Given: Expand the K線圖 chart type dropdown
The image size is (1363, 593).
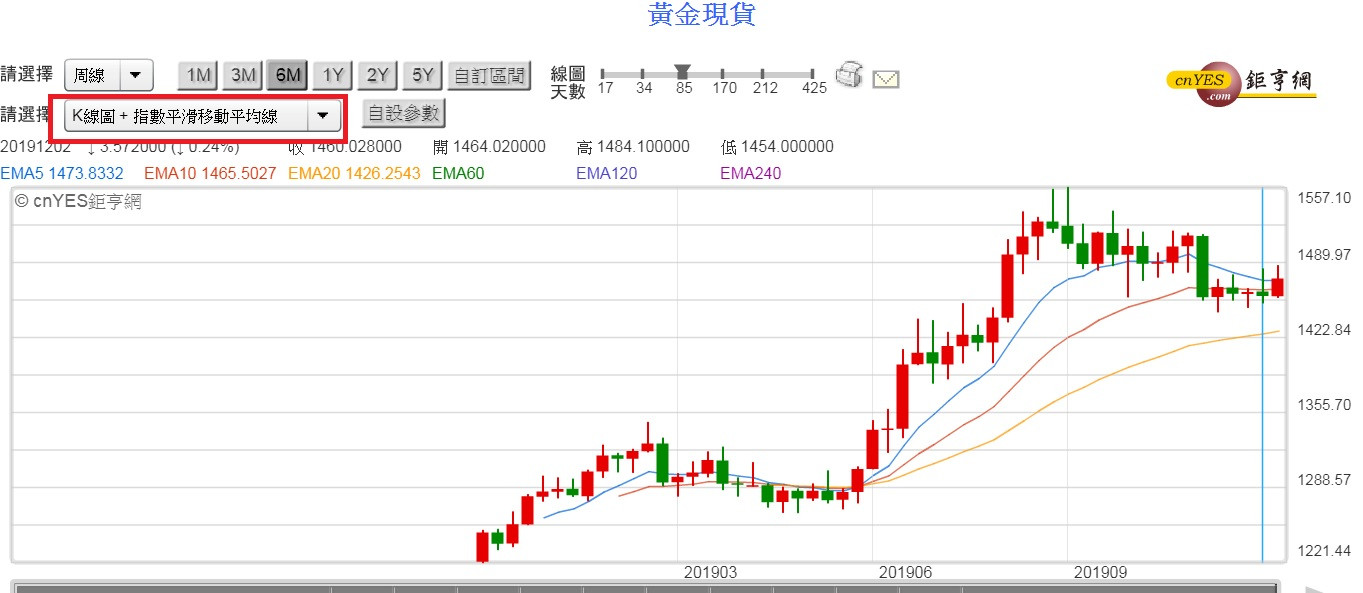Looking at the screenshot, I should coord(322,116).
